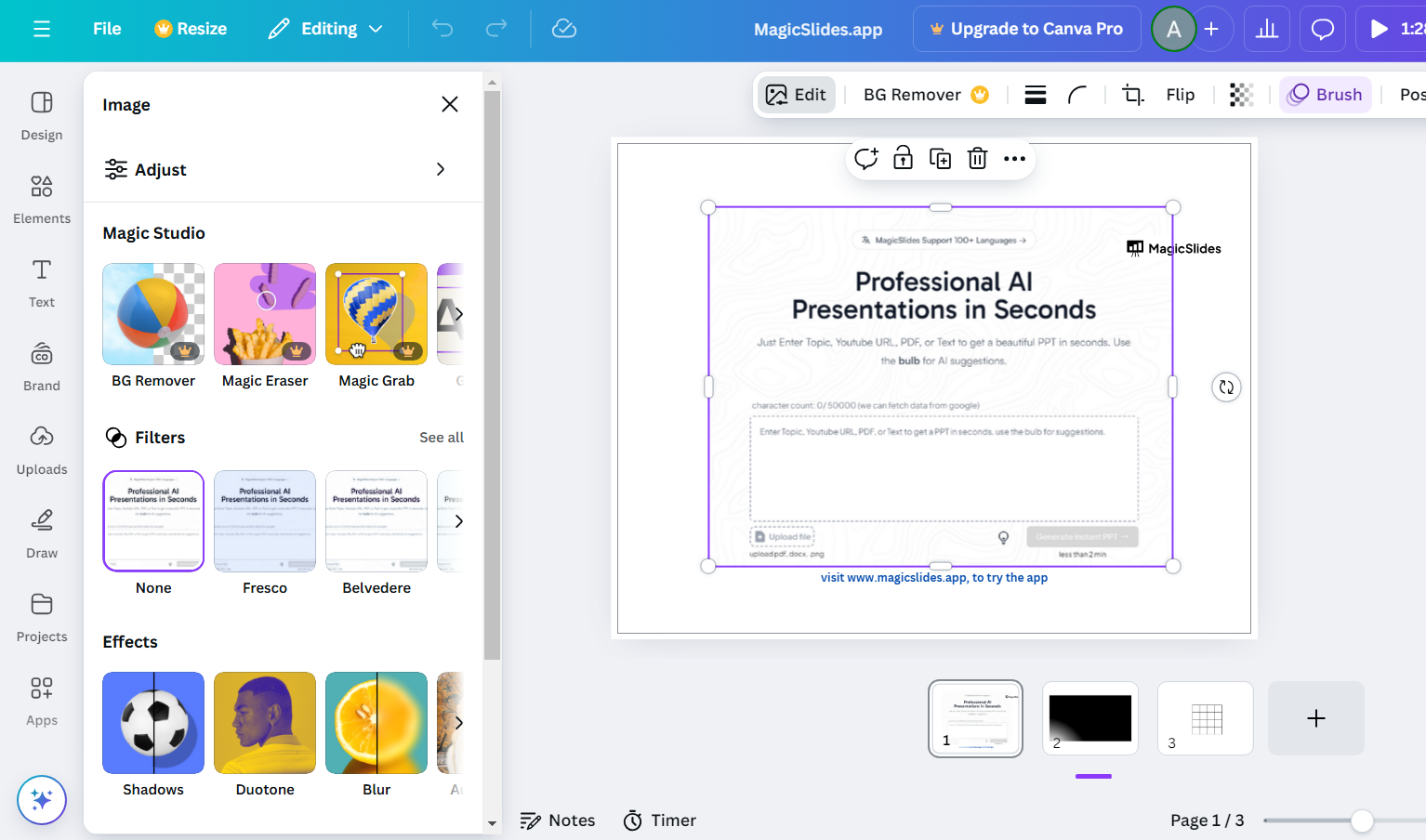Click the Brush toolbar button
The width and height of the screenshot is (1426, 840).
click(x=1326, y=95)
